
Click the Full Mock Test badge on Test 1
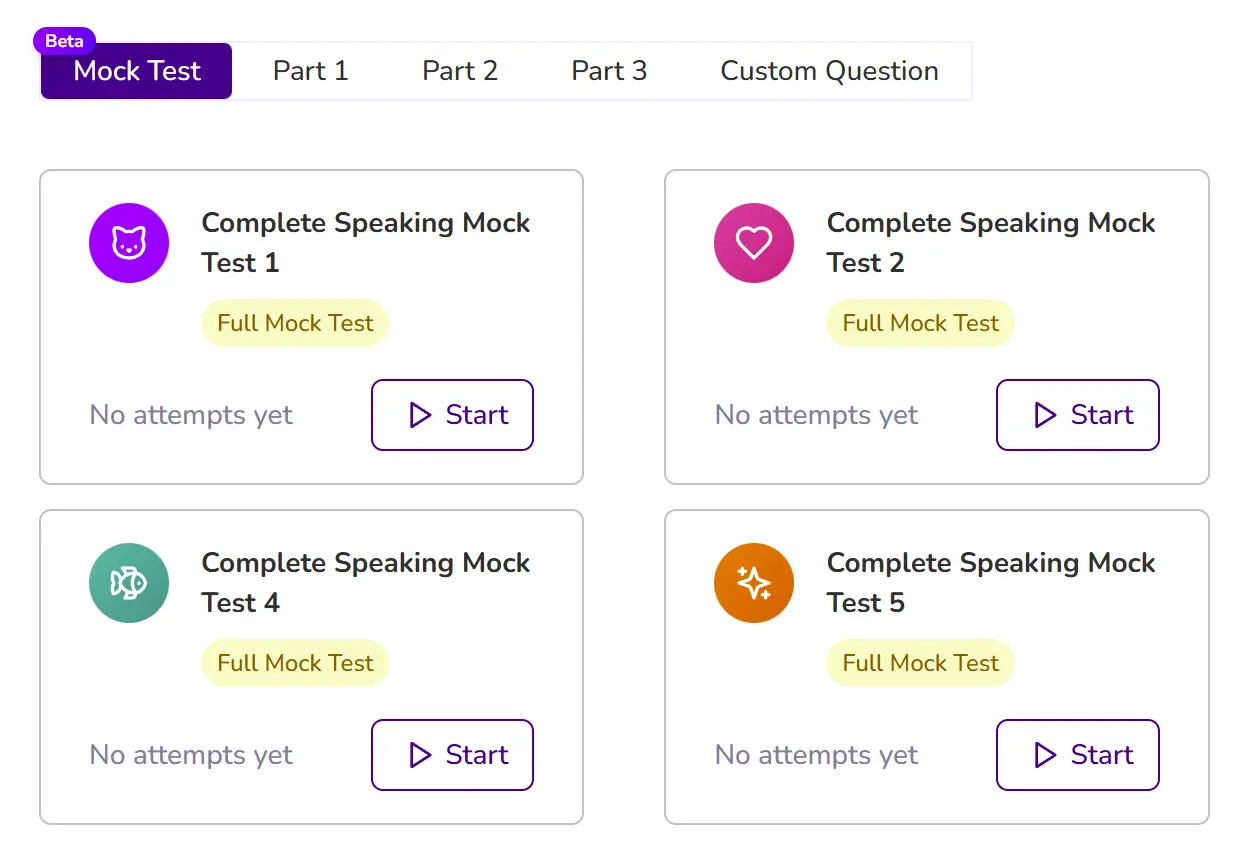pyautogui.click(x=294, y=323)
